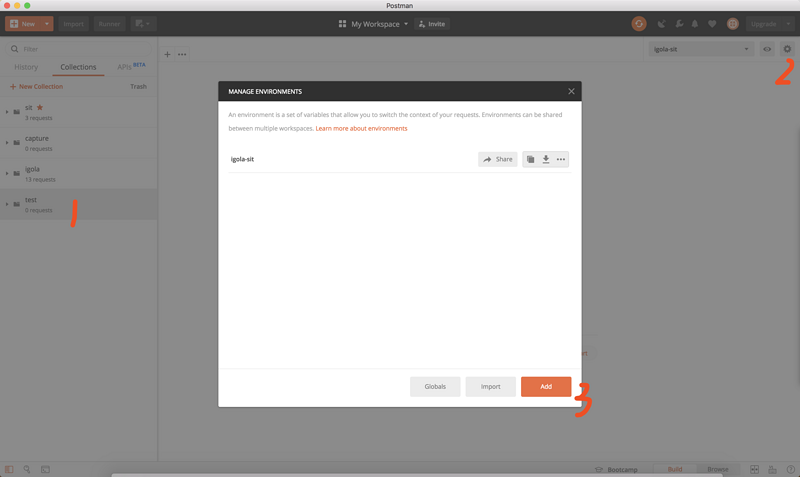Open the help question mark icon
The height and width of the screenshot is (477, 800).
click(790, 469)
